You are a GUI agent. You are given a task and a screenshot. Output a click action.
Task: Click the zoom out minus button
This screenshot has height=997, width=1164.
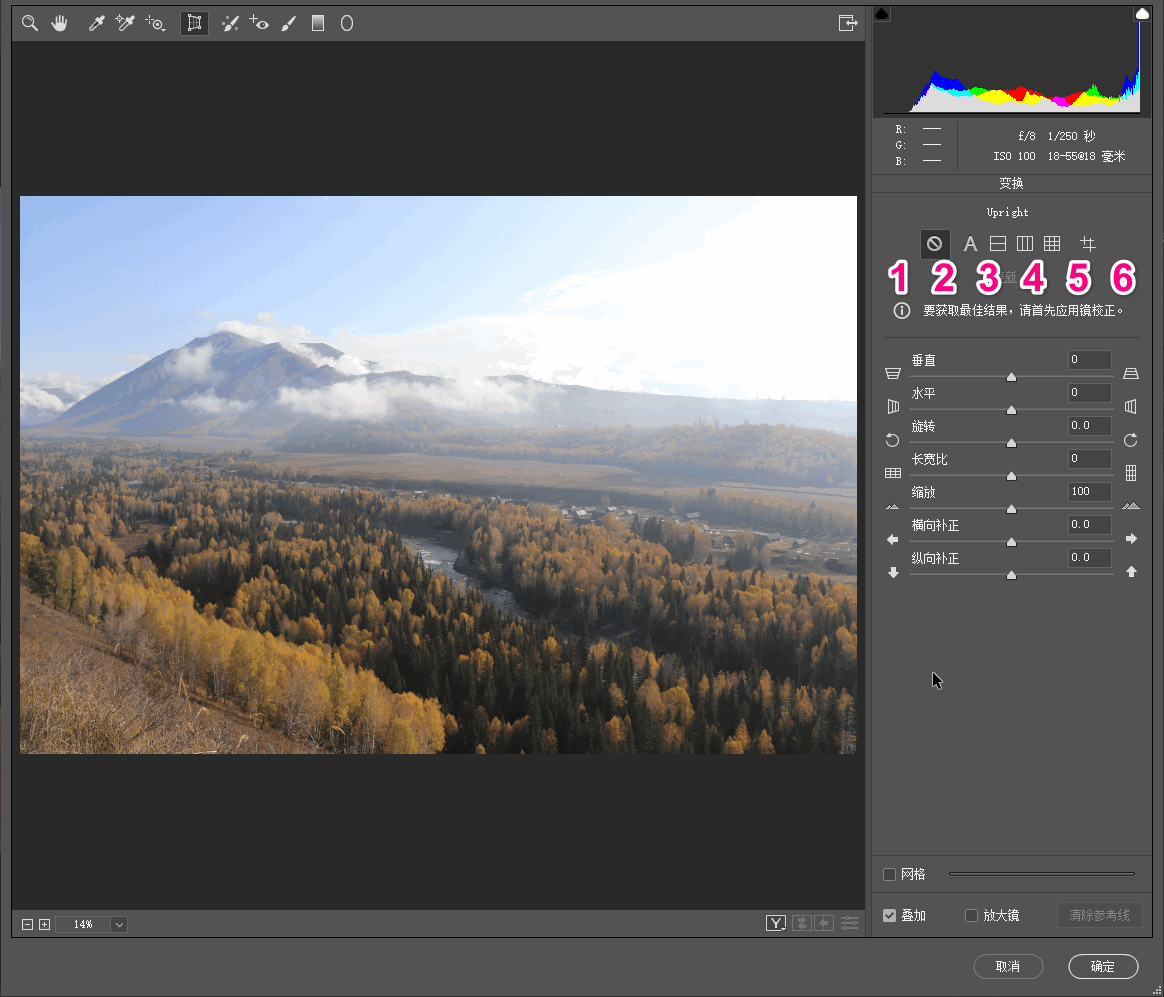[x=27, y=924]
